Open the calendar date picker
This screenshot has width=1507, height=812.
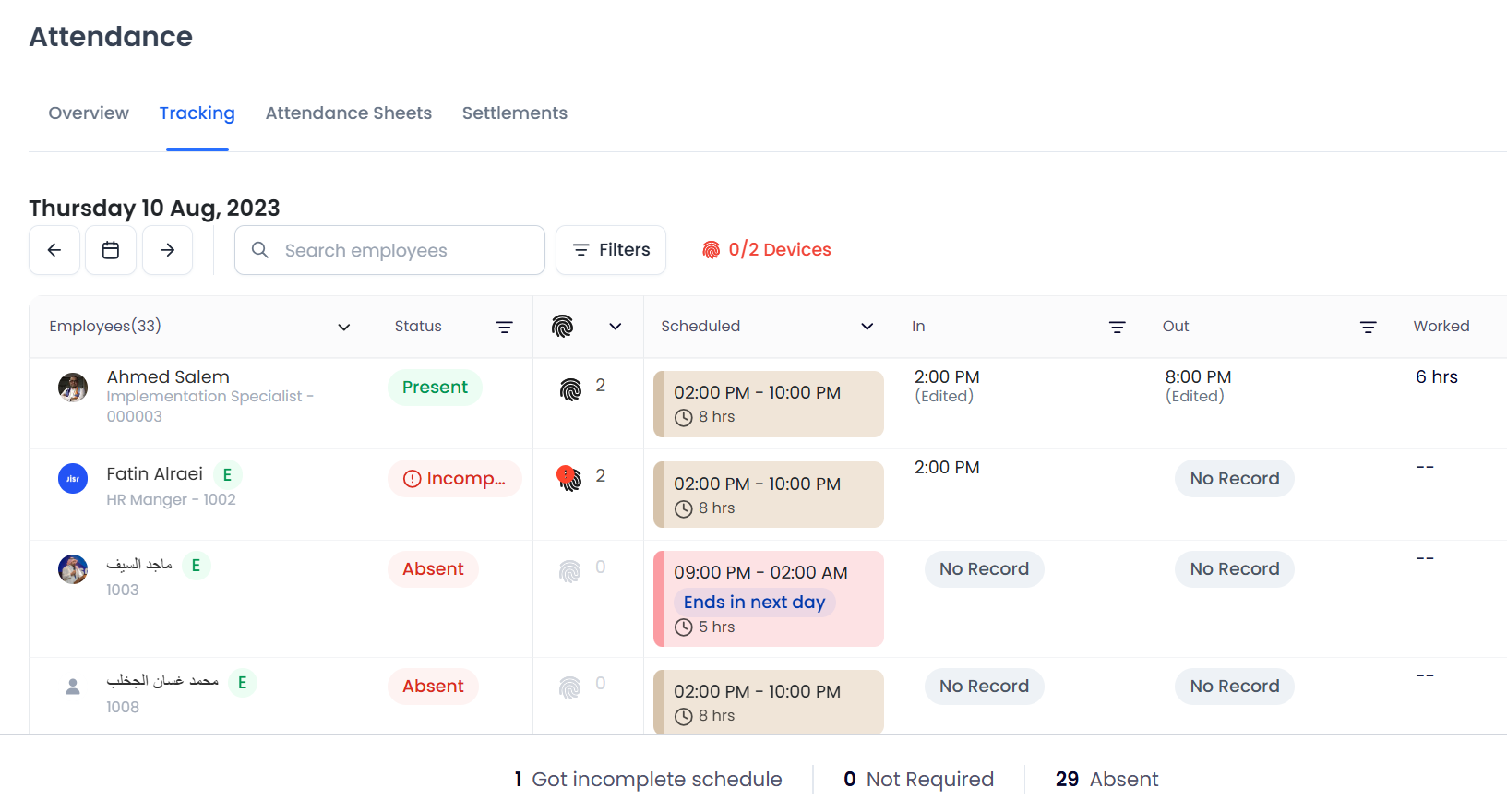tap(111, 250)
